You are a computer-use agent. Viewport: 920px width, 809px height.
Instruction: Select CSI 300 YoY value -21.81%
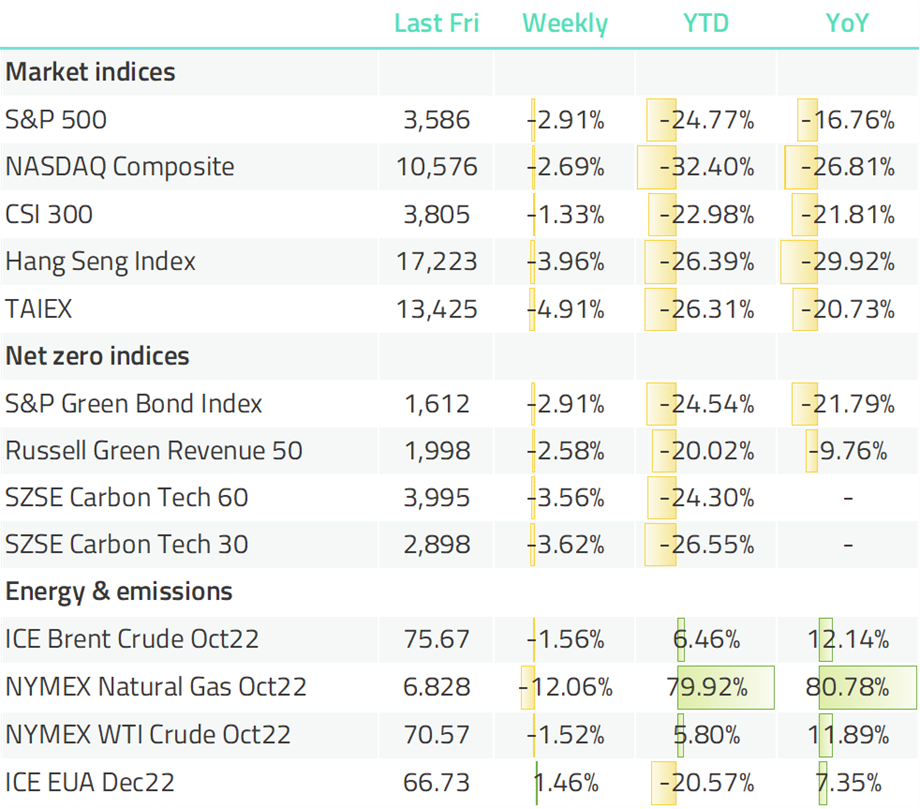click(848, 215)
